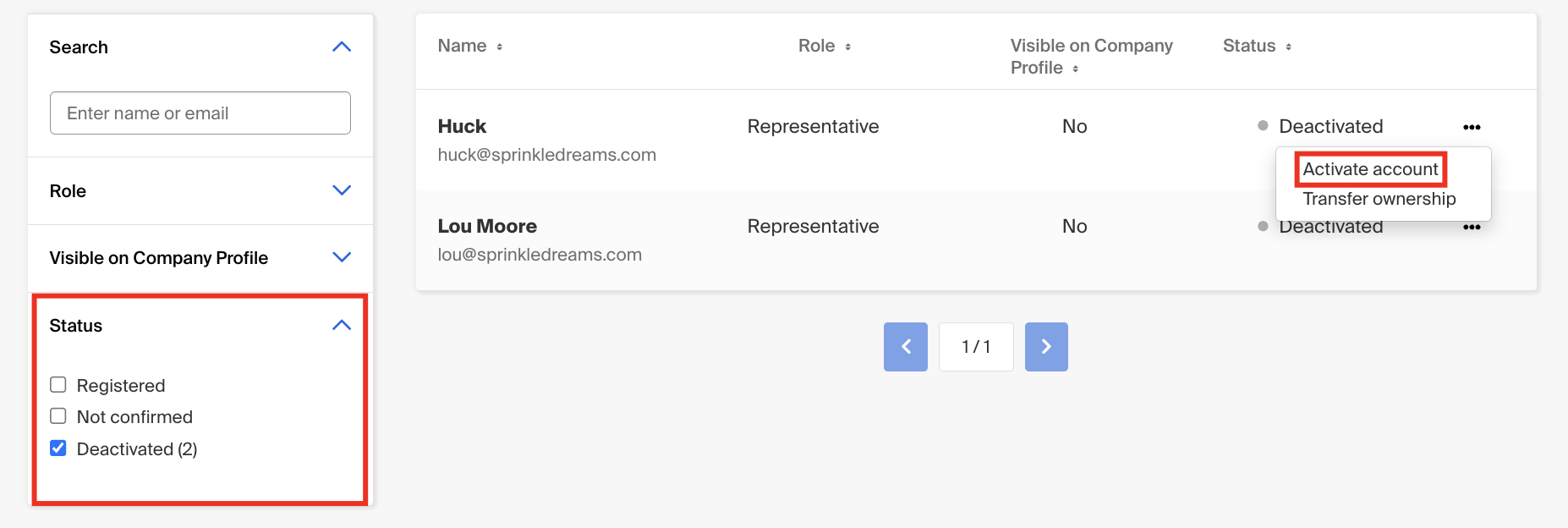Click Lou Moore's name in the table
Screen dimensions: 1568x528
coord(487,227)
